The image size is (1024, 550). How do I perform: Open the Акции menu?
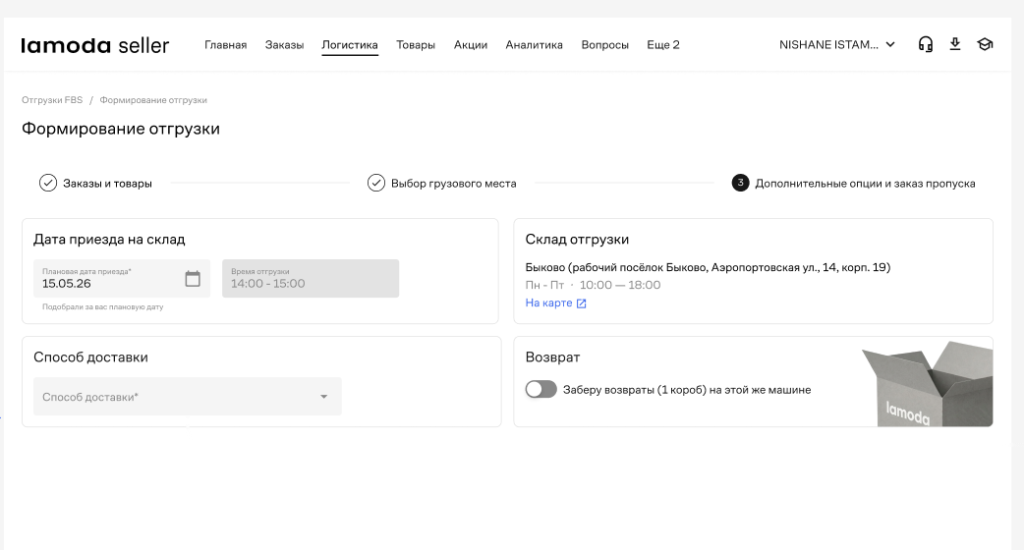[x=470, y=44]
